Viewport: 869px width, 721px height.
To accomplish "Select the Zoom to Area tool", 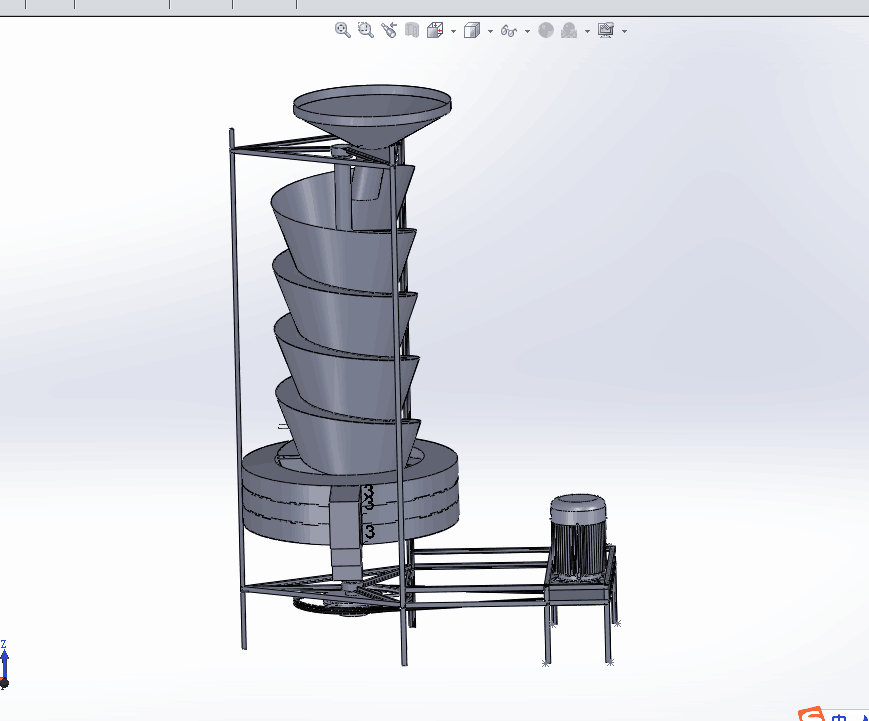I will point(365,30).
